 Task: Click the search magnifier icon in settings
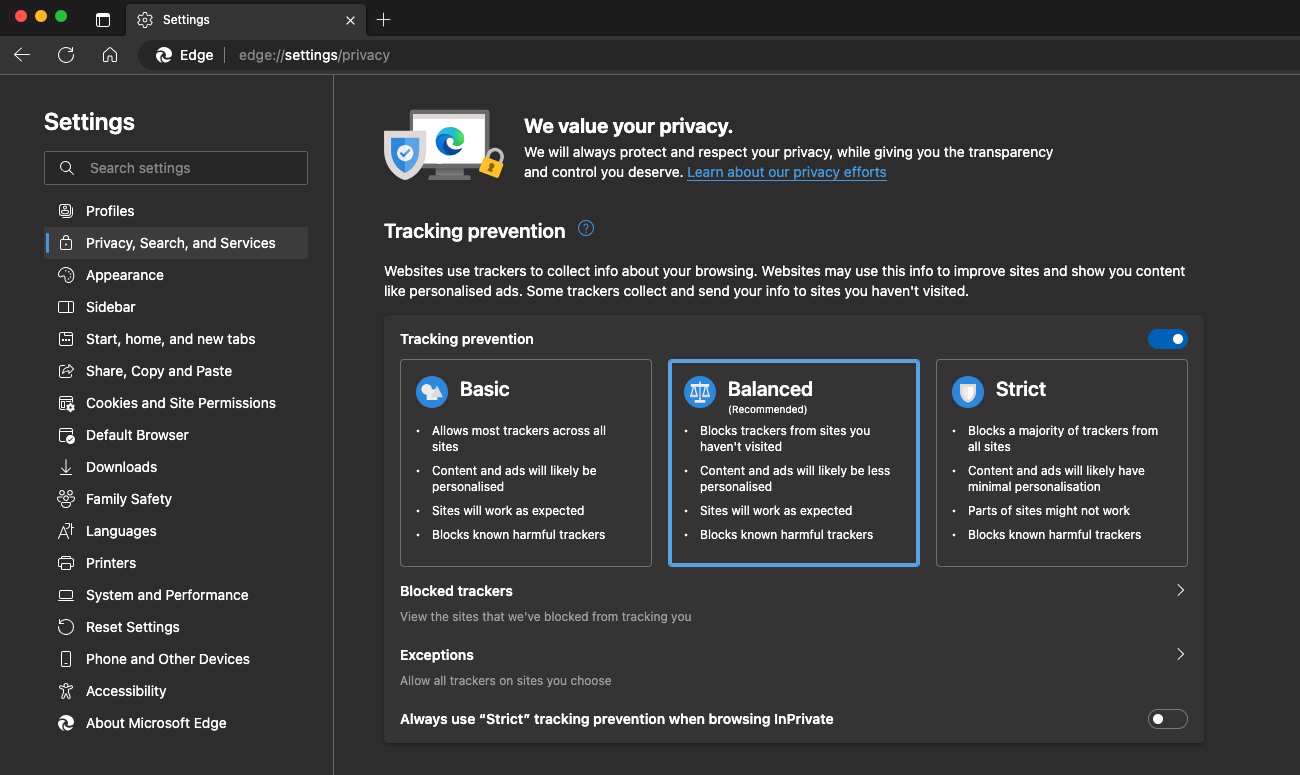67,168
